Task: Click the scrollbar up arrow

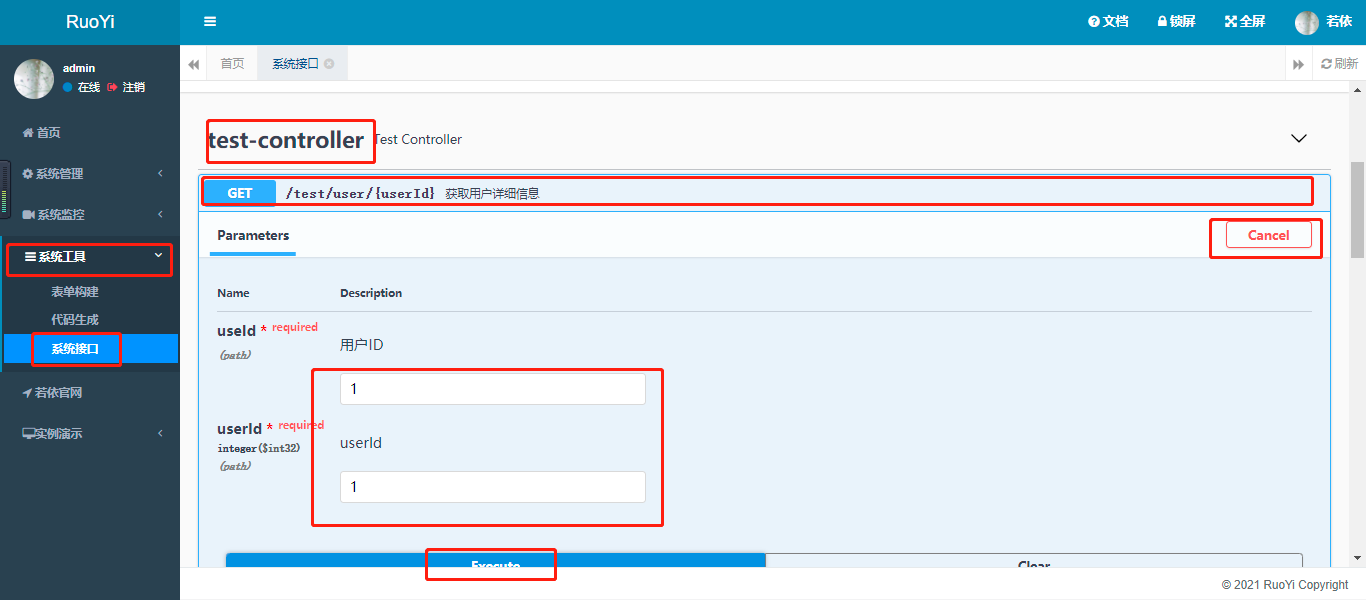Action: (1357, 89)
